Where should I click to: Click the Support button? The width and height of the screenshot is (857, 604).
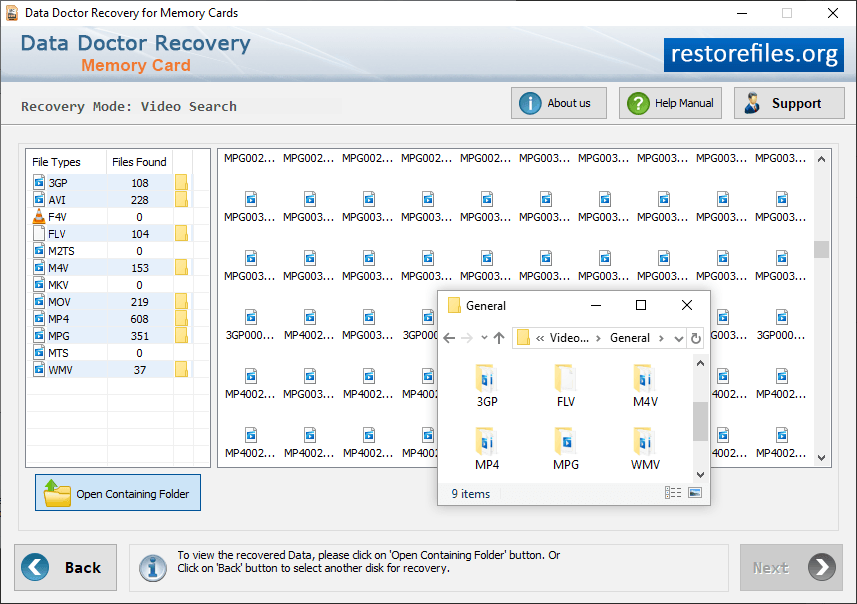click(x=789, y=103)
